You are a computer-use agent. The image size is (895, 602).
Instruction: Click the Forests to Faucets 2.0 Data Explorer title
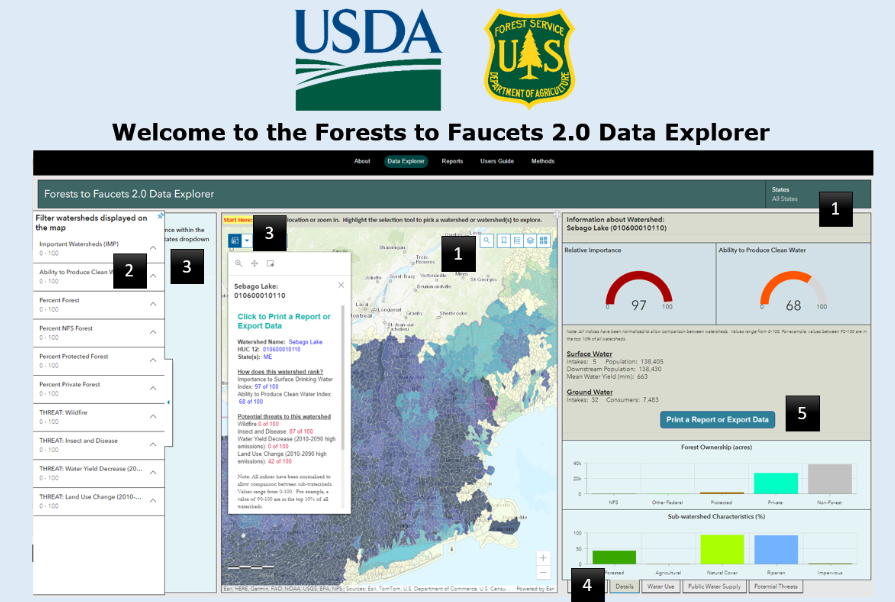tap(129, 194)
